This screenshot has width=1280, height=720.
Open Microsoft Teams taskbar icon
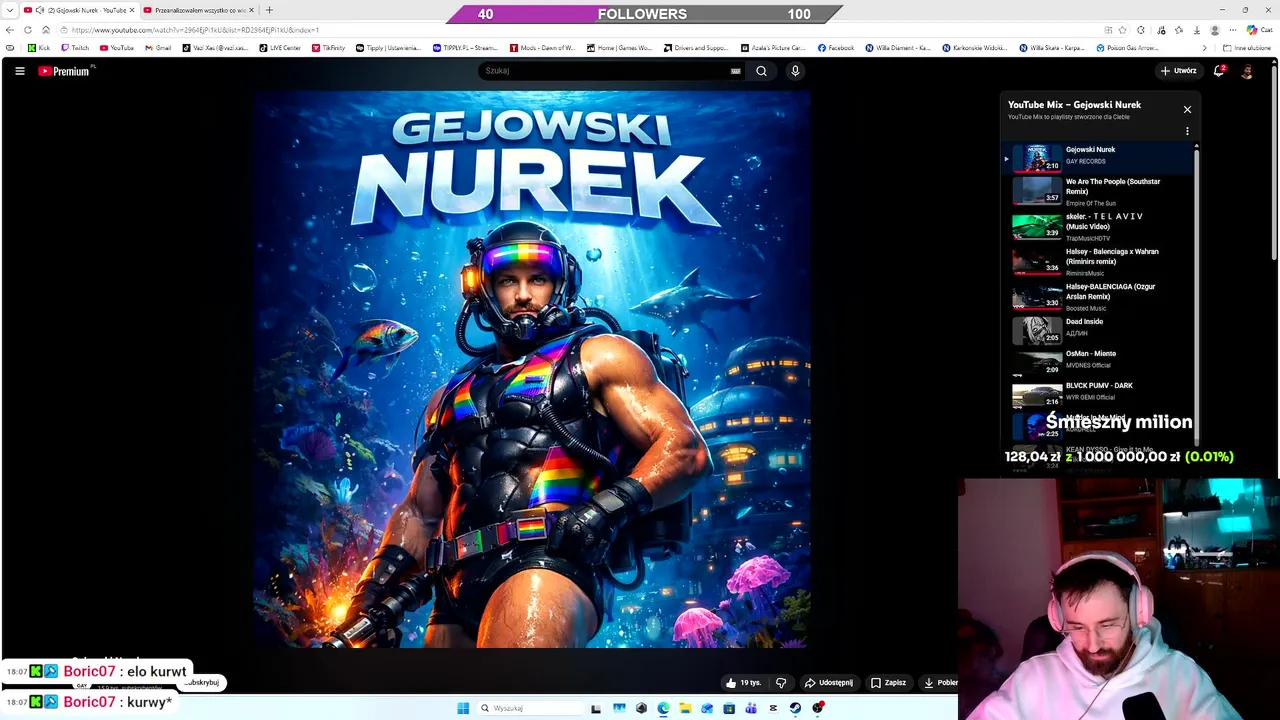[751, 708]
